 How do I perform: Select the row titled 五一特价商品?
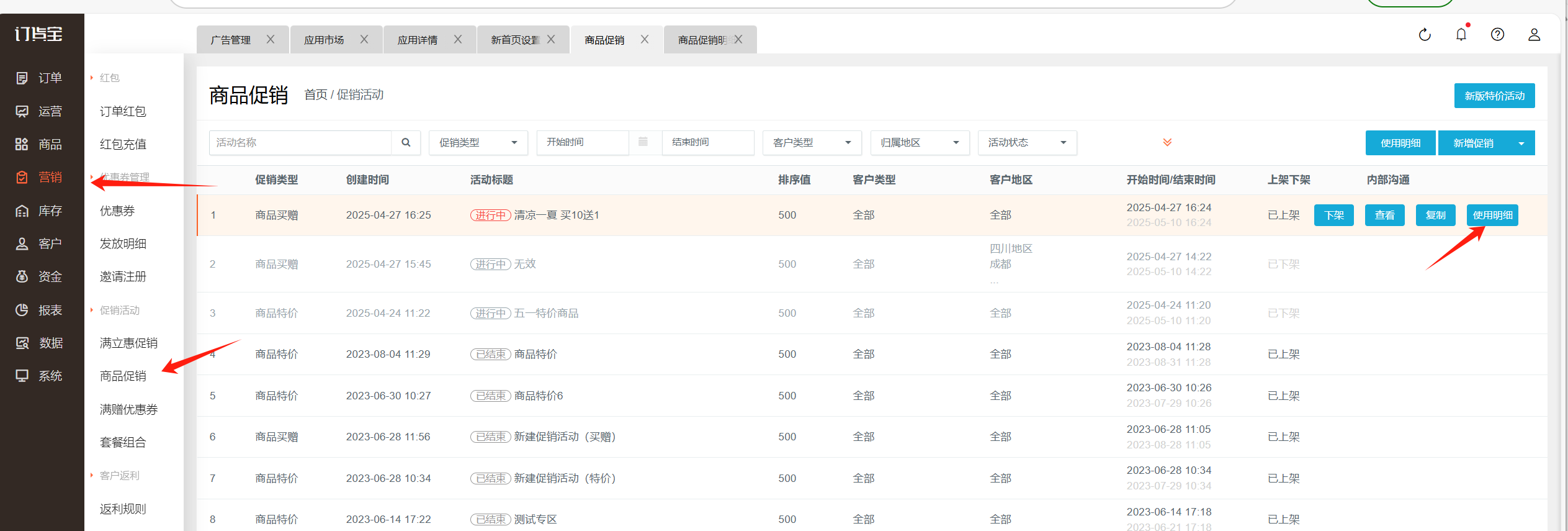tap(872, 313)
